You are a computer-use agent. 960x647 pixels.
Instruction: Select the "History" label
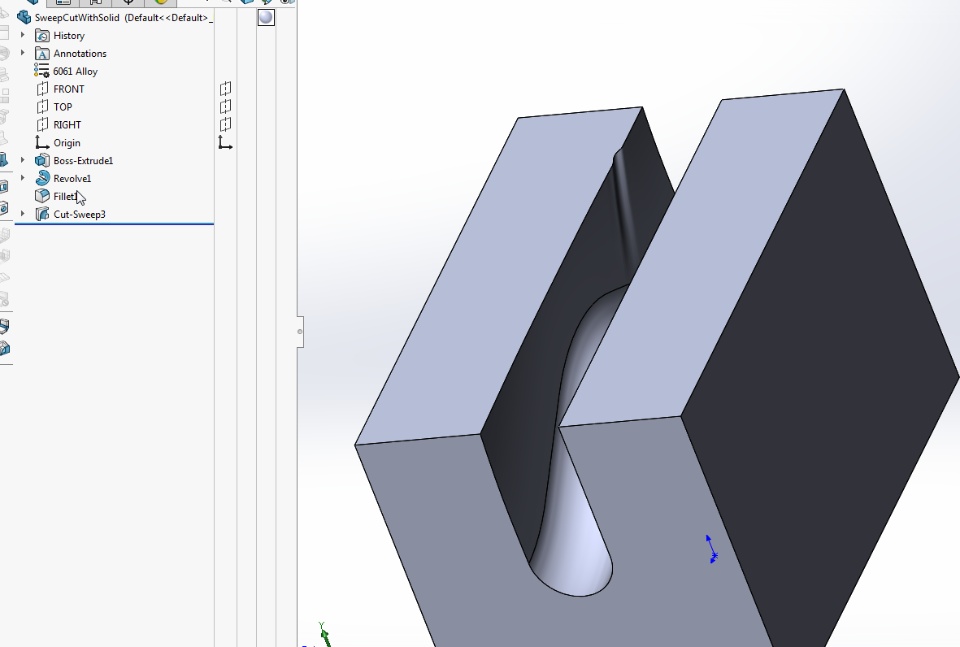(x=69, y=36)
